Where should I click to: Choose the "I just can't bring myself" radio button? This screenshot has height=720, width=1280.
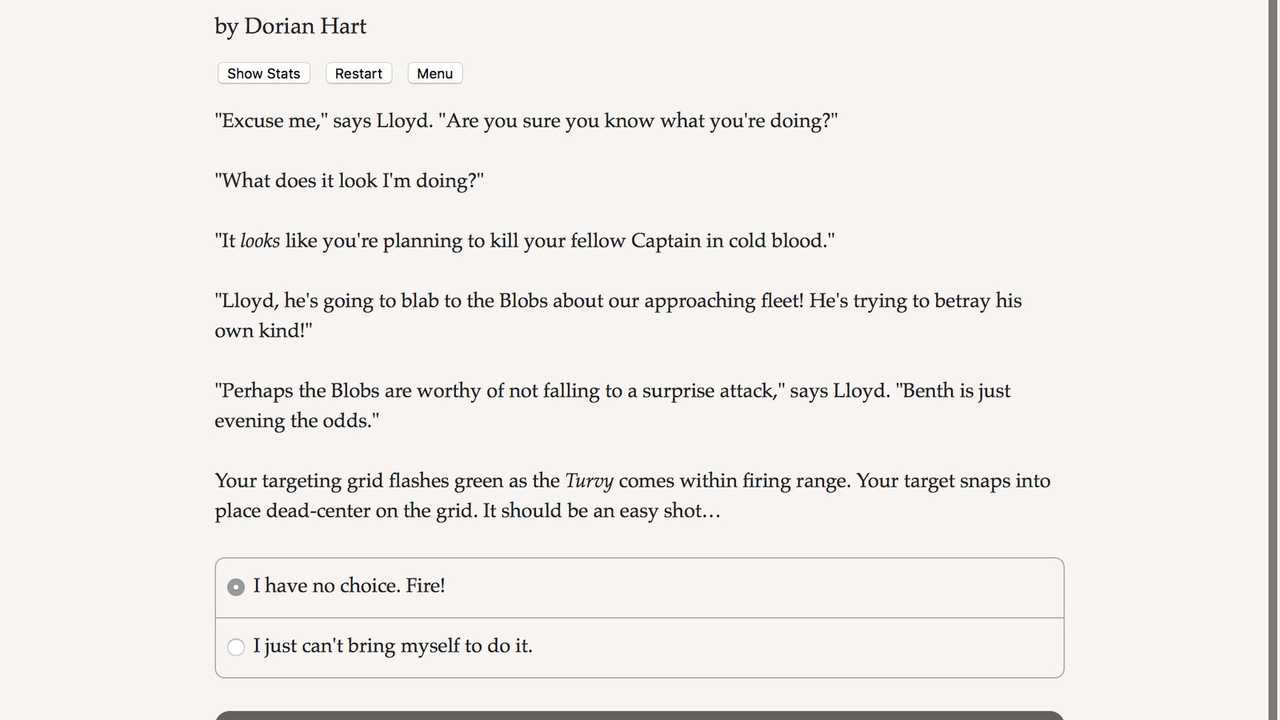(x=236, y=647)
